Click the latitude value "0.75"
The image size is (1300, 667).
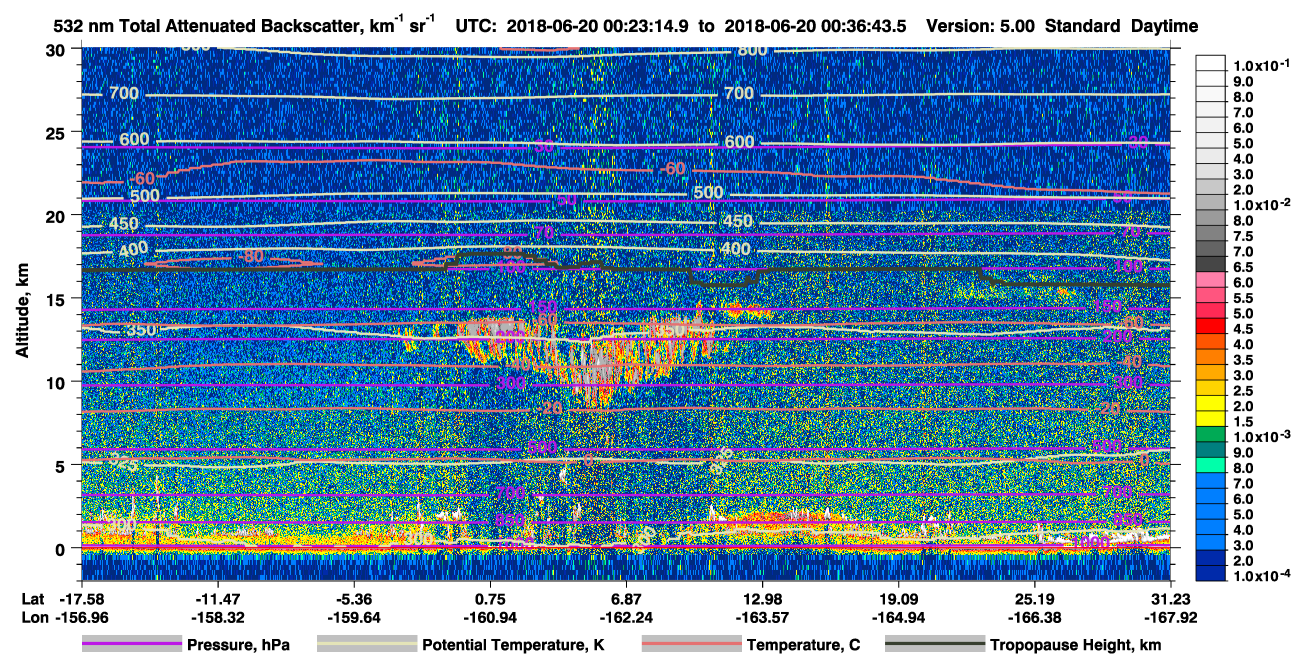pyautogui.click(x=490, y=598)
